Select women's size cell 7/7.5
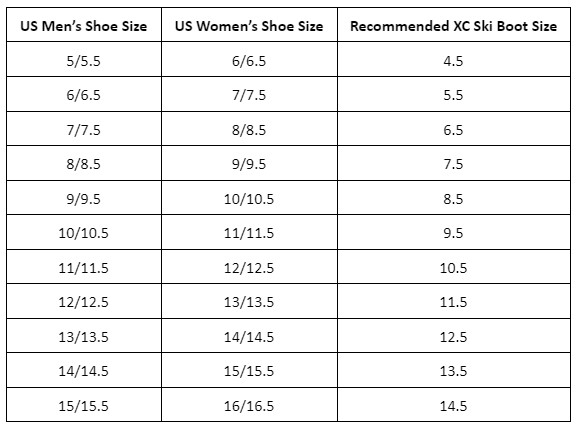The width and height of the screenshot is (578, 428). pyautogui.click(x=249, y=94)
